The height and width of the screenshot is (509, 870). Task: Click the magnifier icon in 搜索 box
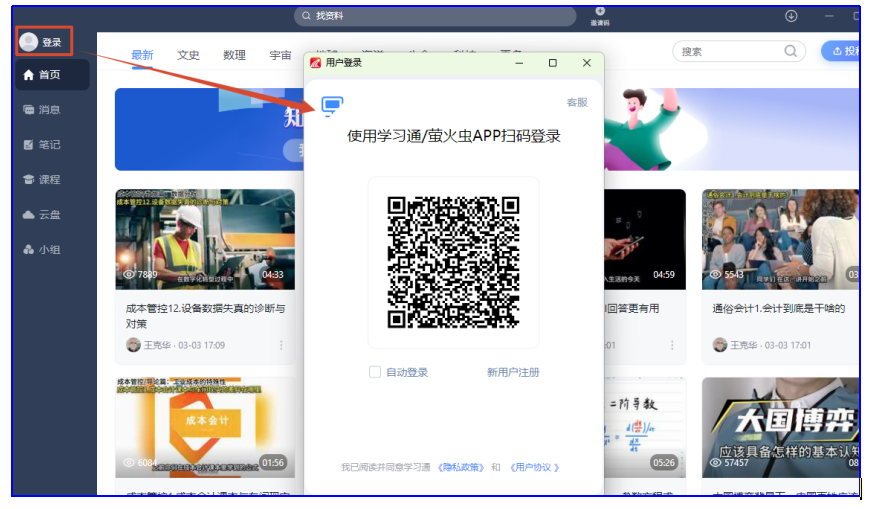coord(791,52)
